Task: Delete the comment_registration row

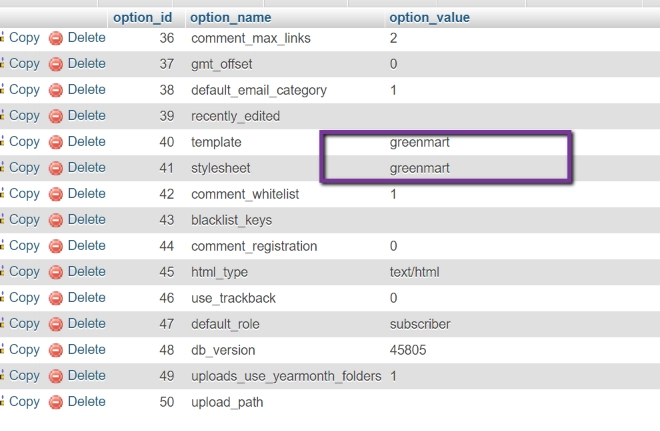Action: click(86, 246)
